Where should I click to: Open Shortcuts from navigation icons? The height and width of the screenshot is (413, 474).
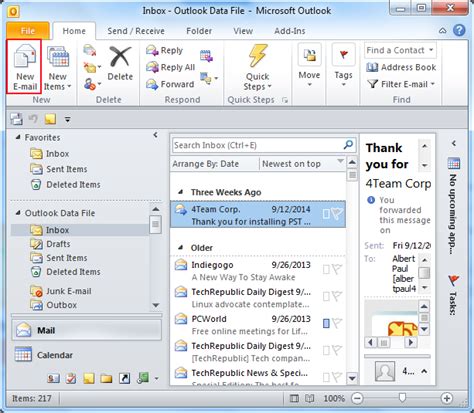[x=124, y=378]
